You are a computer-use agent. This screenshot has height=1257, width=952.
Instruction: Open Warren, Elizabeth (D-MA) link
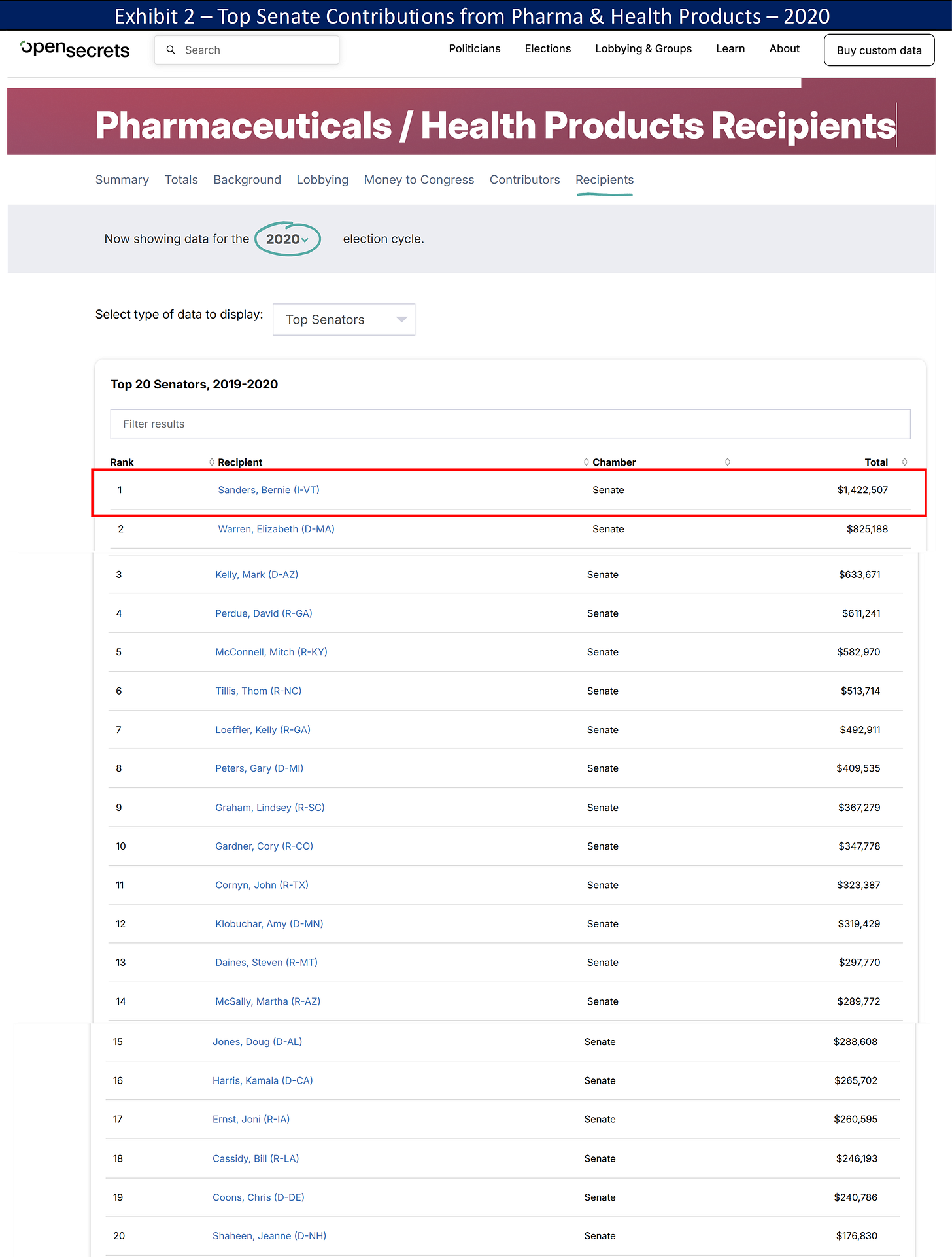coord(276,529)
